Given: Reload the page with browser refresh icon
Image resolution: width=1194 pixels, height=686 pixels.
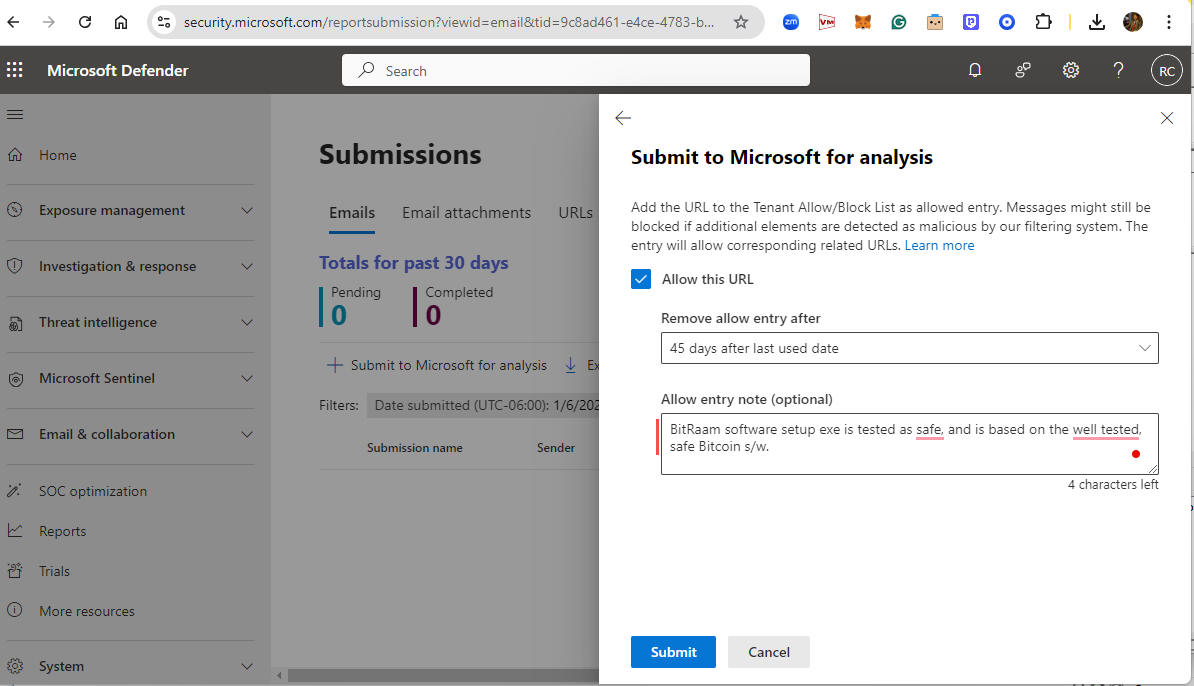Looking at the screenshot, I should 85,22.
